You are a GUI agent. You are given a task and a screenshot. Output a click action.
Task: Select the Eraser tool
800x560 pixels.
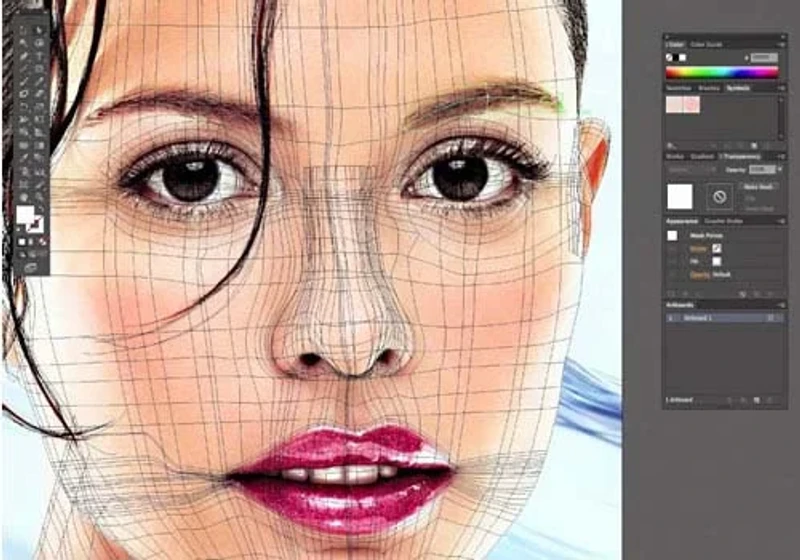pos(39,92)
